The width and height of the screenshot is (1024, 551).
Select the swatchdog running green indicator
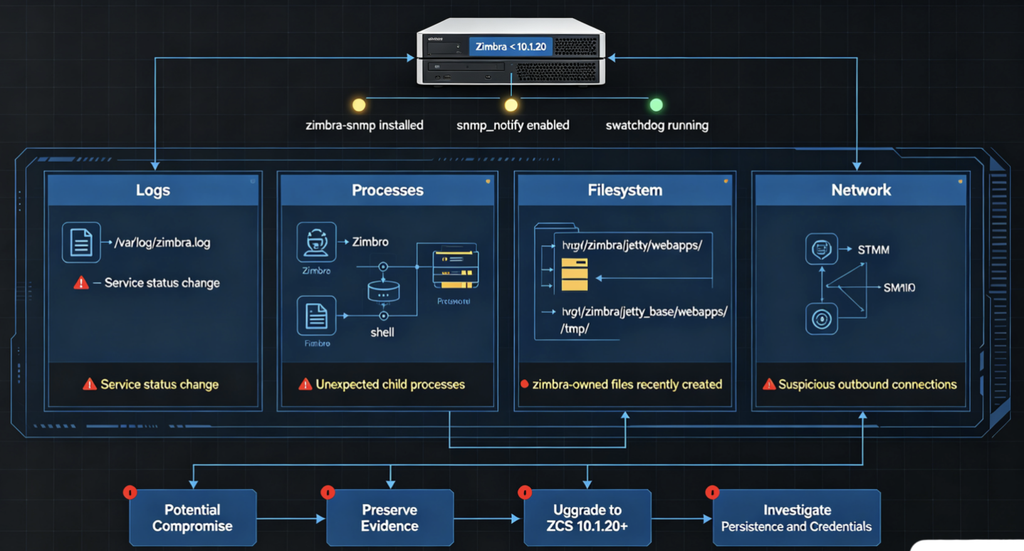656,104
